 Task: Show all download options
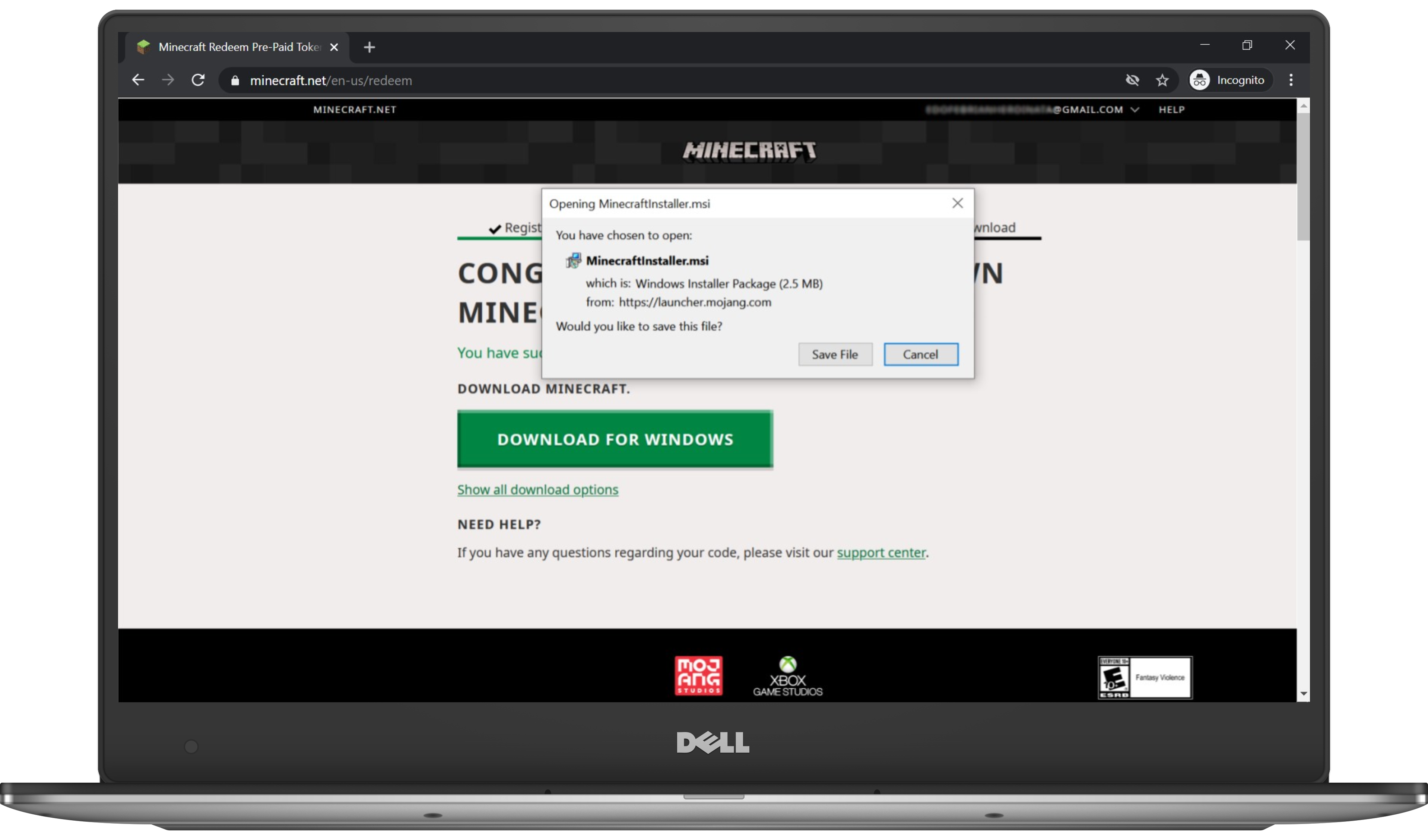point(537,489)
